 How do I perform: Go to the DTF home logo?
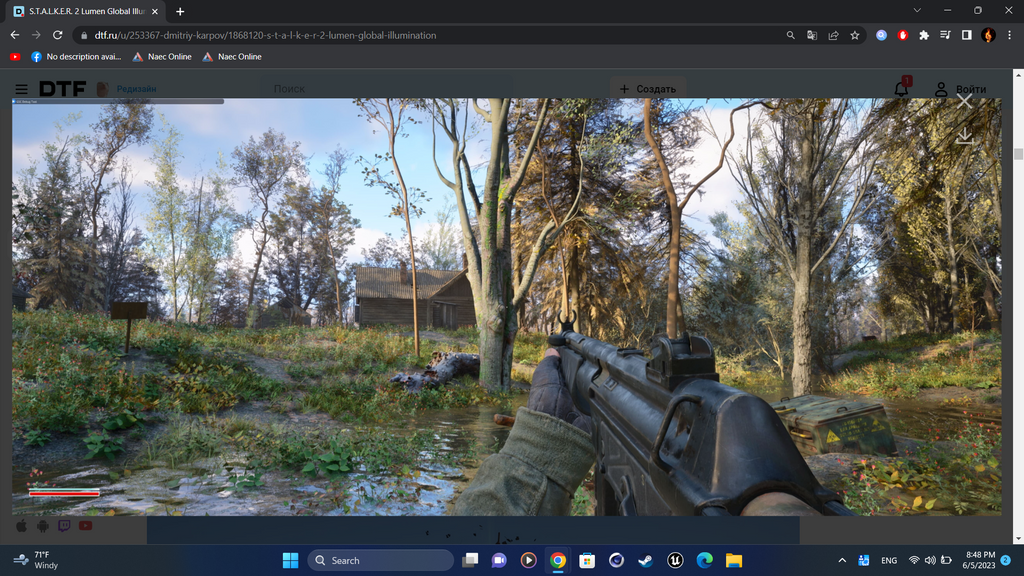point(63,88)
